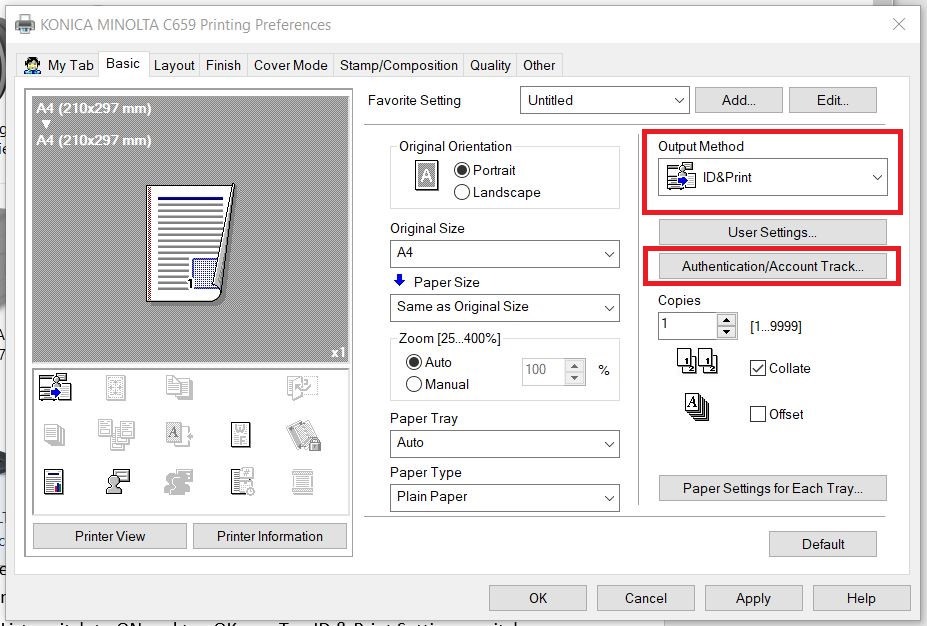This screenshot has height=626, width=927.
Task: Uncheck the Collate checkbox
Action: click(x=758, y=368)
